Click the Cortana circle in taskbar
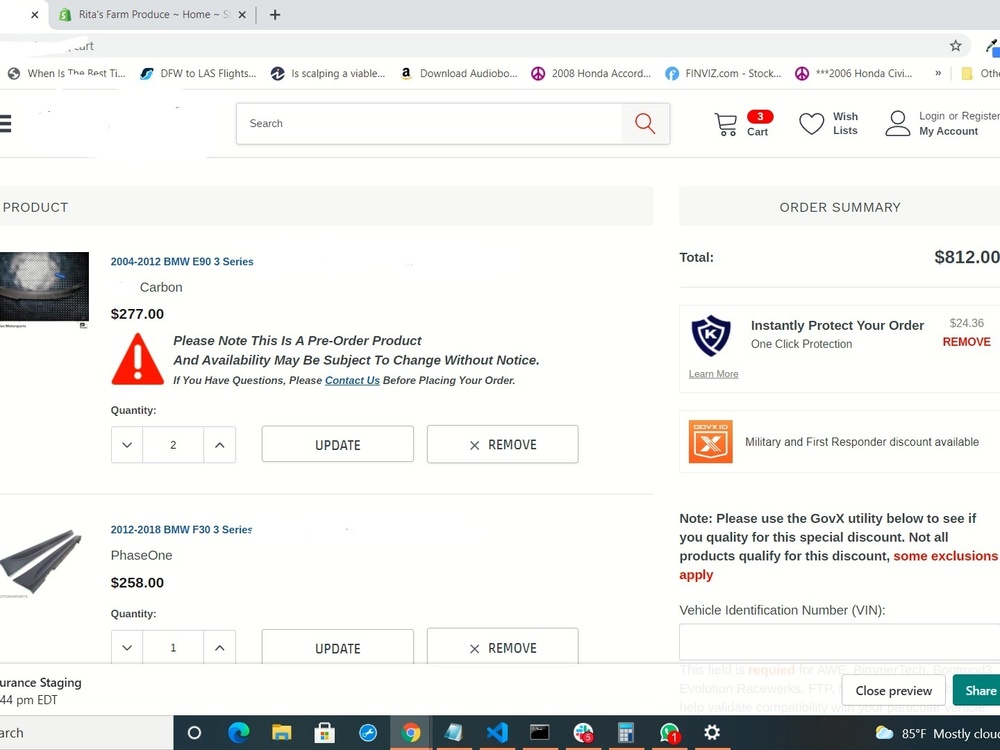Viewport: 1000px width, 750px height. [x=195, y=733]
